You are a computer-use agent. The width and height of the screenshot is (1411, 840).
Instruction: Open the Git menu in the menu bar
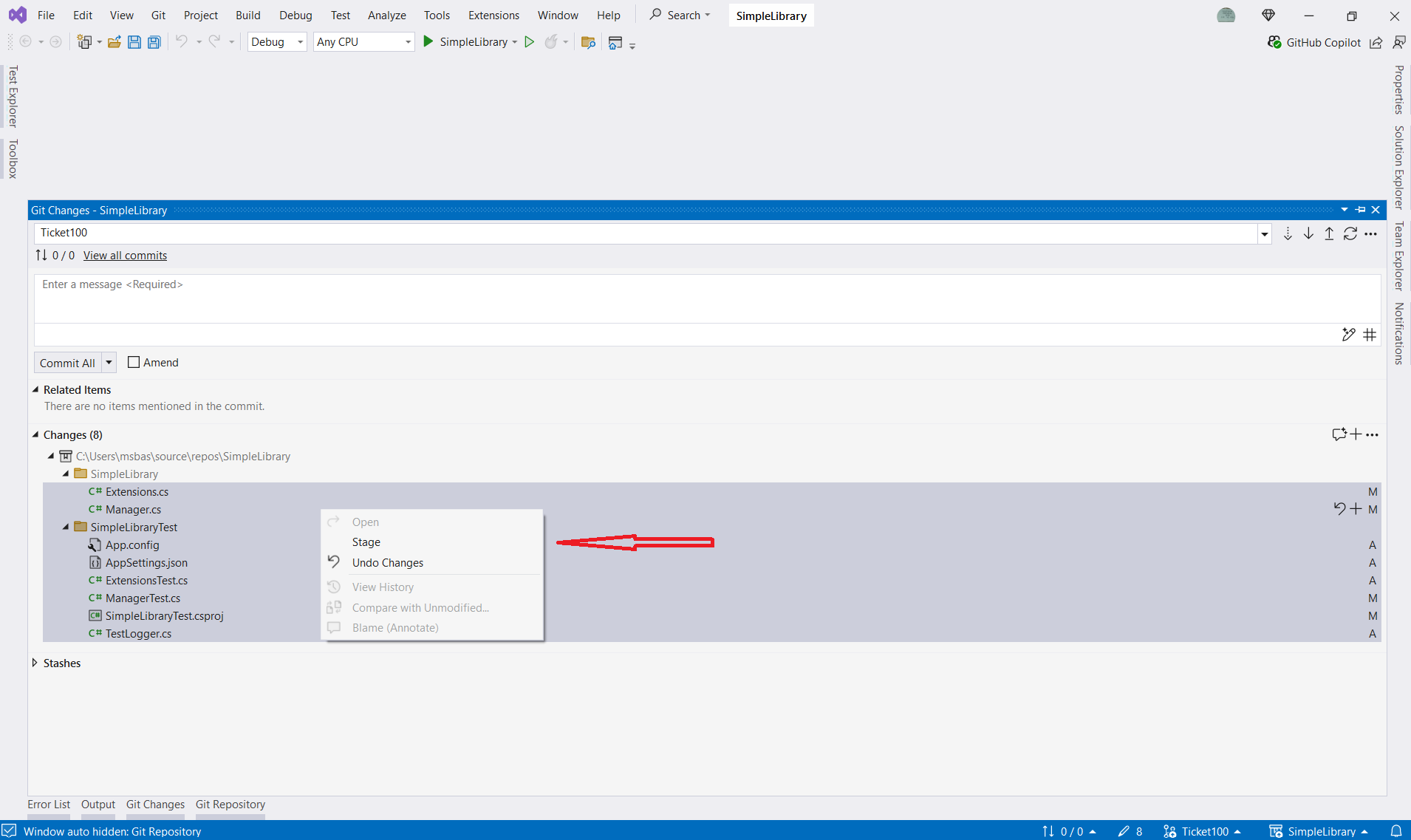tap(158, 15)
